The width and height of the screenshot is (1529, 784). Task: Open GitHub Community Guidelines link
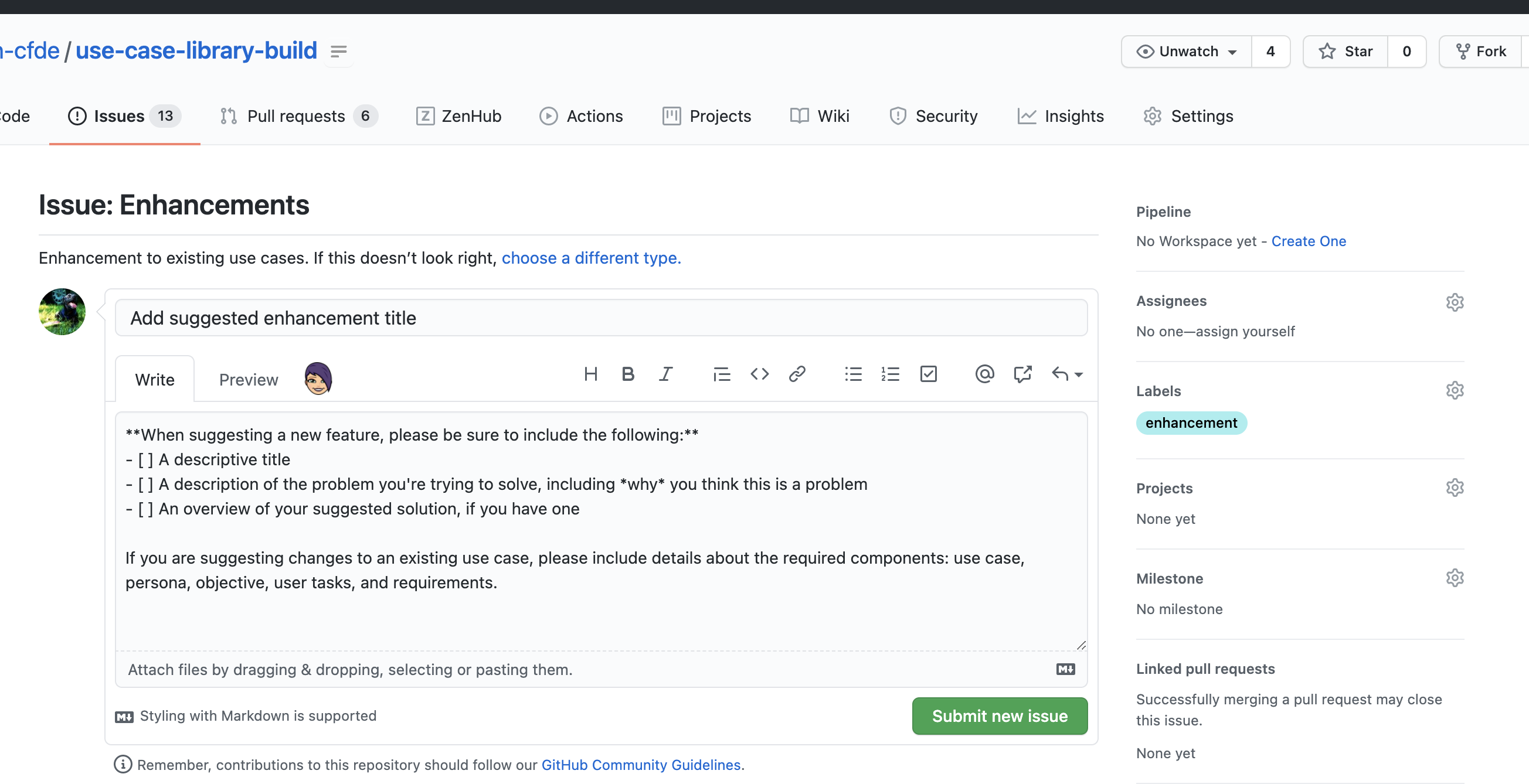coord(641,765)
